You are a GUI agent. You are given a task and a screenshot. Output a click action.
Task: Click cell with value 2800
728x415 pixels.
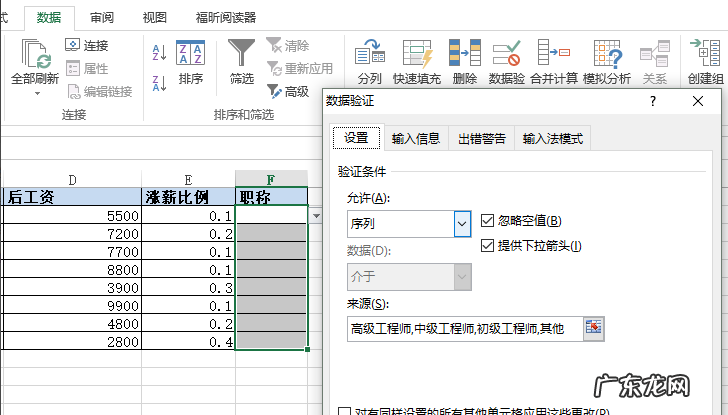pyautogui.click(x=72, y=342)
